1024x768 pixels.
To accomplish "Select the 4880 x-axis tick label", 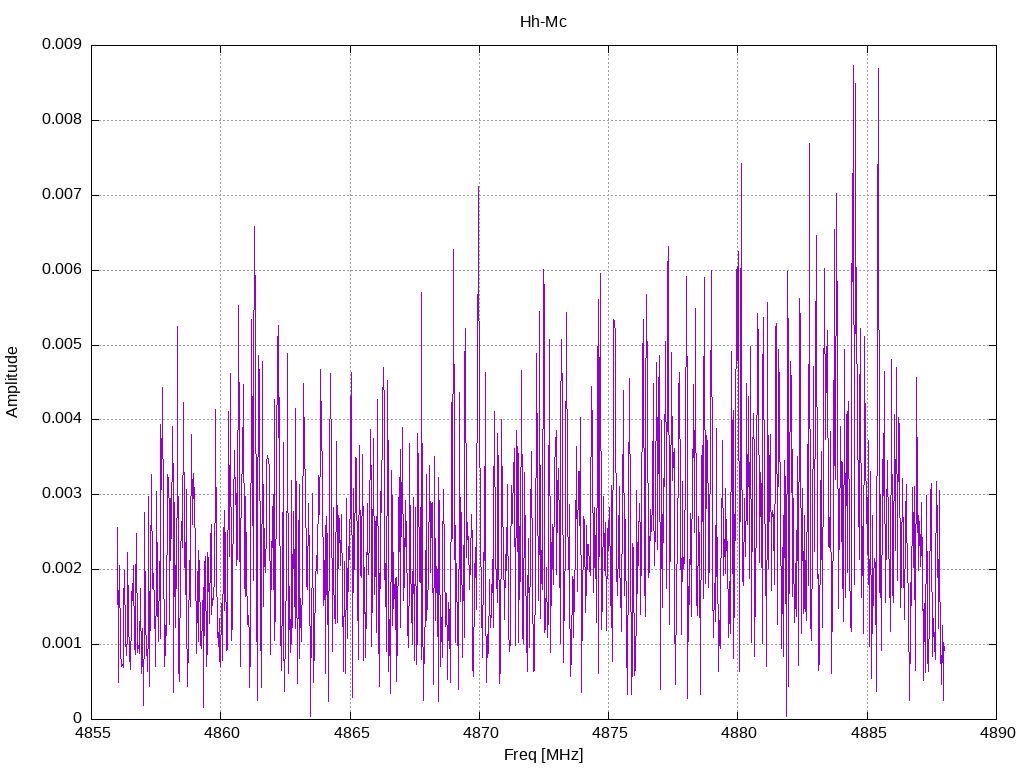I will coord(737,734).
